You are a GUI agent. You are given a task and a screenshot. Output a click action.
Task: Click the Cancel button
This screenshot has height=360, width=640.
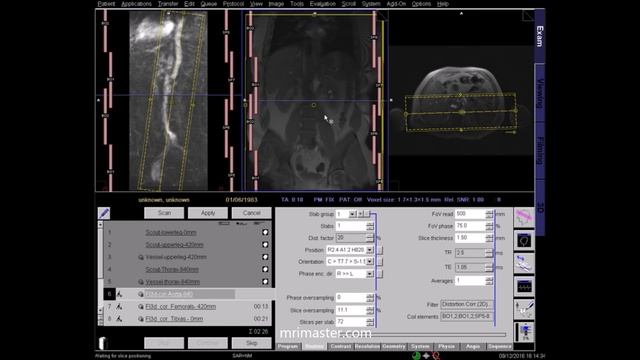click(251, 213)
